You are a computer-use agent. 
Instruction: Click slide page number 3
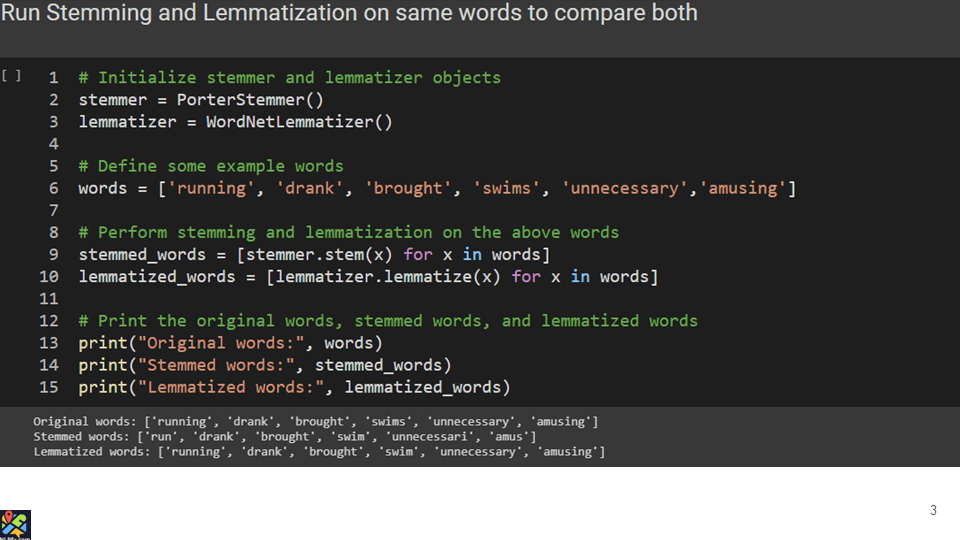coord(933,511)
